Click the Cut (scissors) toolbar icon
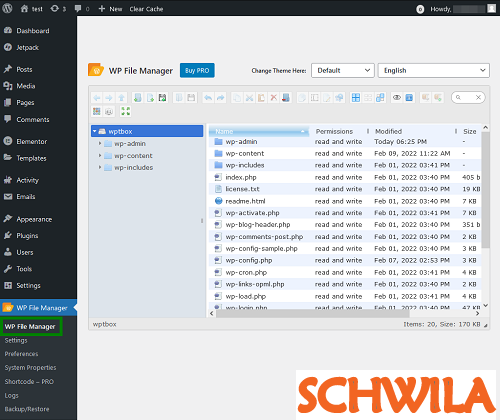 [x=249, y=98]
